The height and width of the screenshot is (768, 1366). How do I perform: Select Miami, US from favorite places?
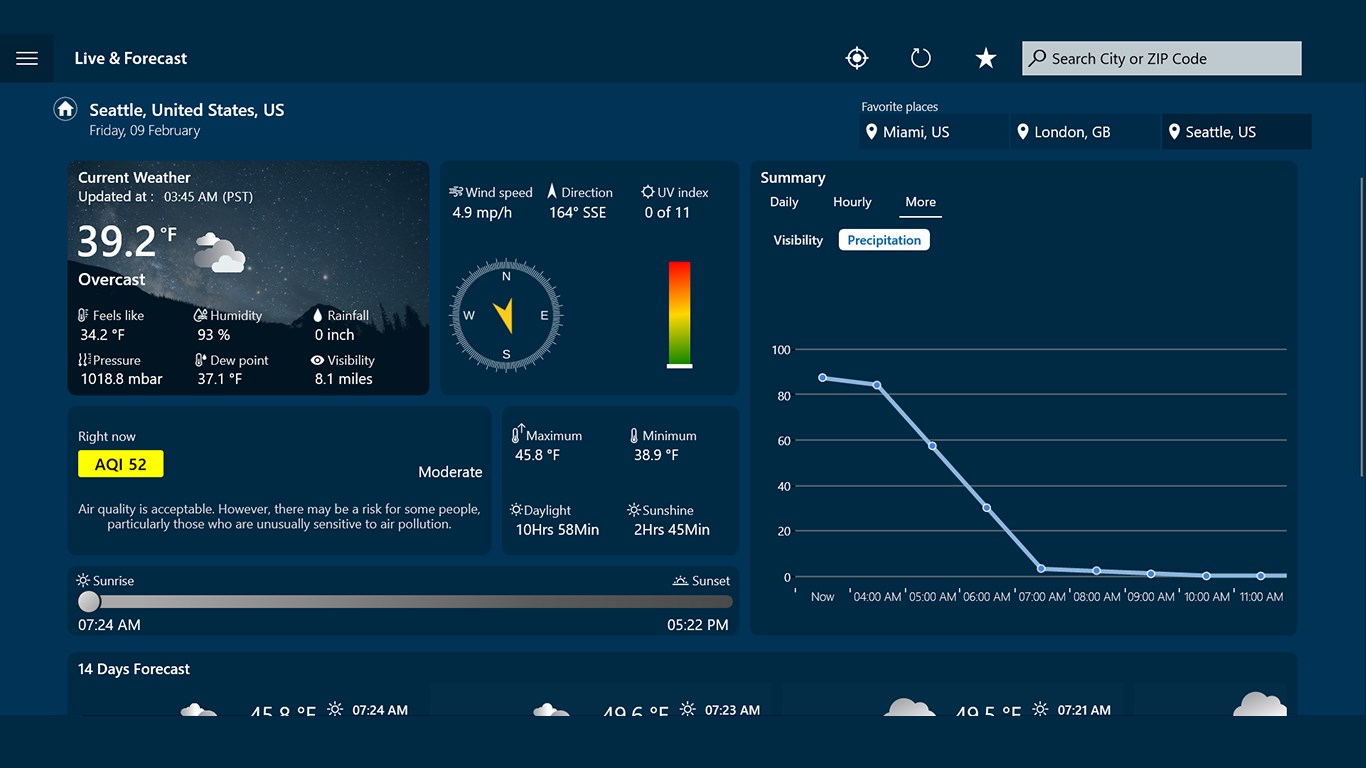point(915,131)
